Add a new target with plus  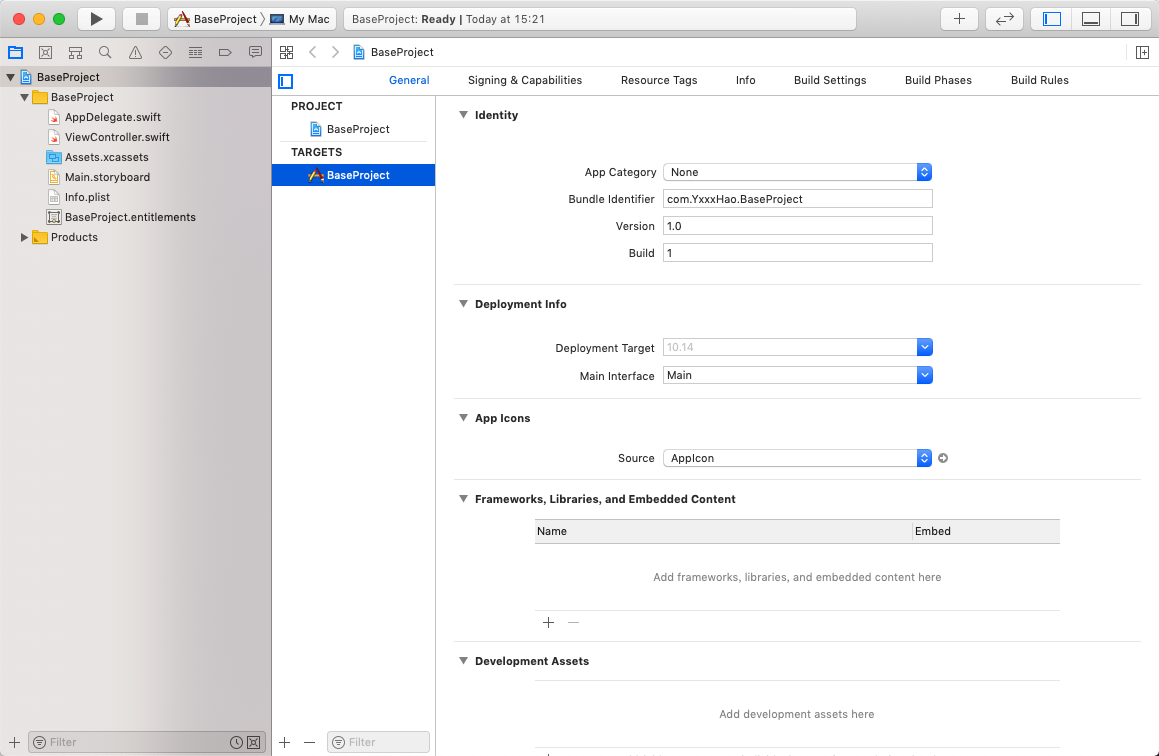[285, 742]
